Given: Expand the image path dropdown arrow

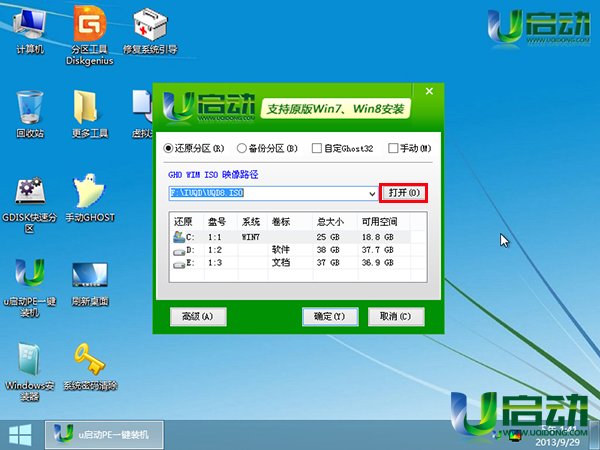Looking at the screenshot, I should click(372, 194).
